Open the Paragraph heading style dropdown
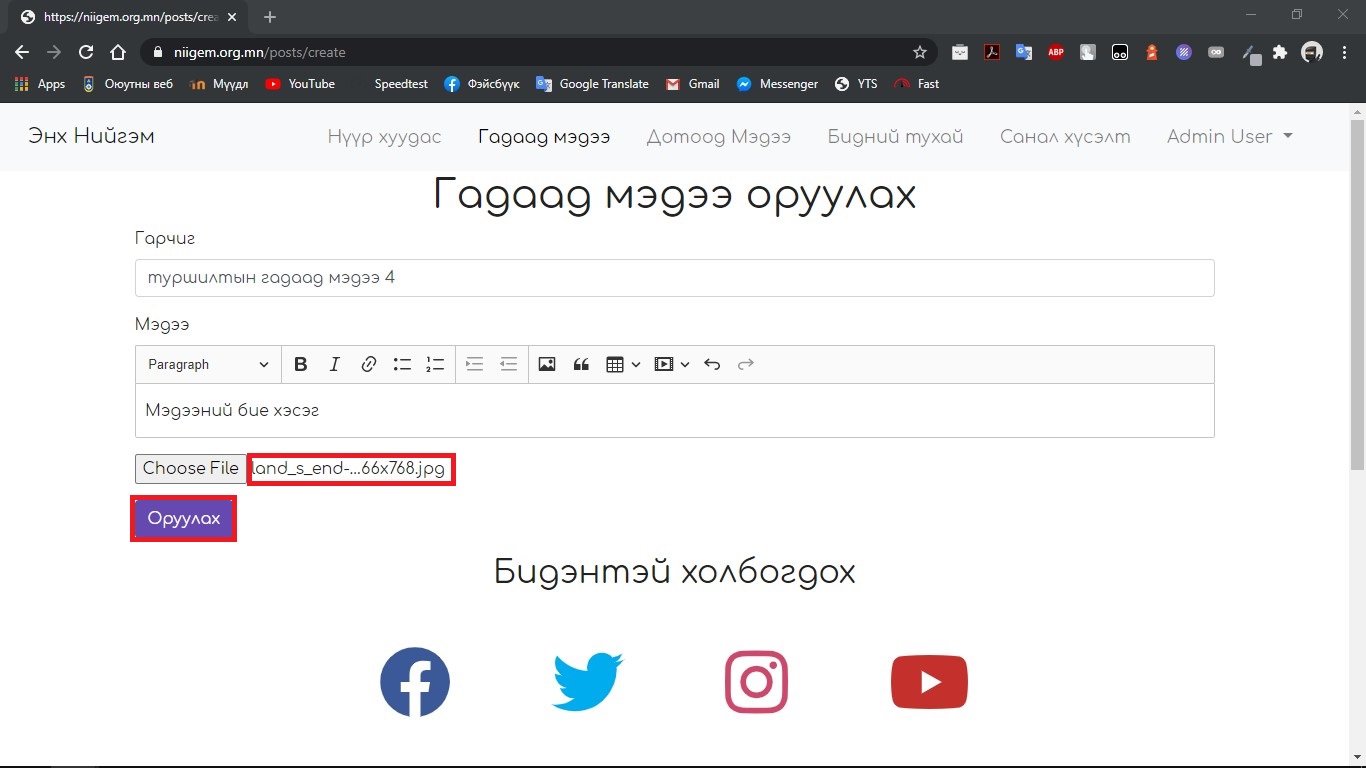Image resolution: width=1366 pixels, height=768 pixels. 208,365
